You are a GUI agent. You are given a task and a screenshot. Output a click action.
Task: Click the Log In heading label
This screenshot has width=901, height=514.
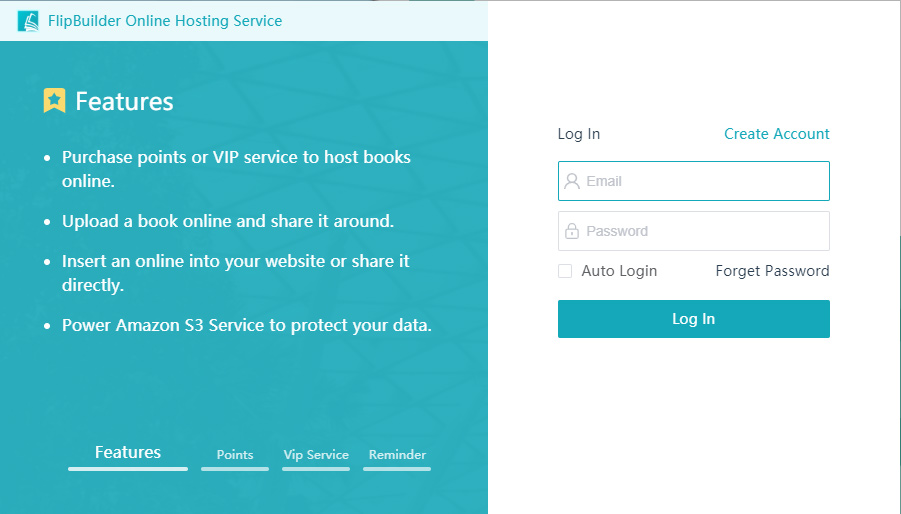(x=579, y=134)
